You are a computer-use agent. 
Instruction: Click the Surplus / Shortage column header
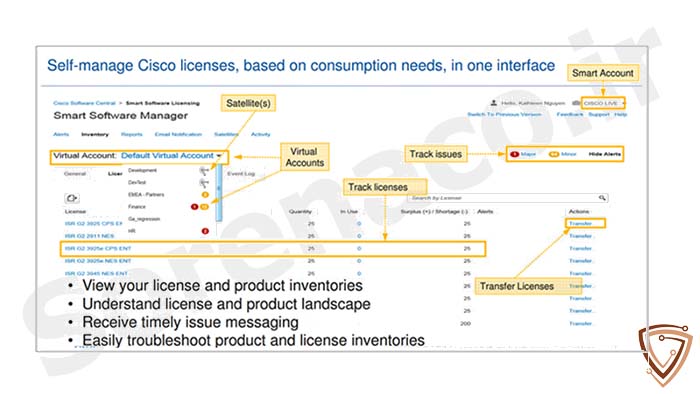click(434, 212)
